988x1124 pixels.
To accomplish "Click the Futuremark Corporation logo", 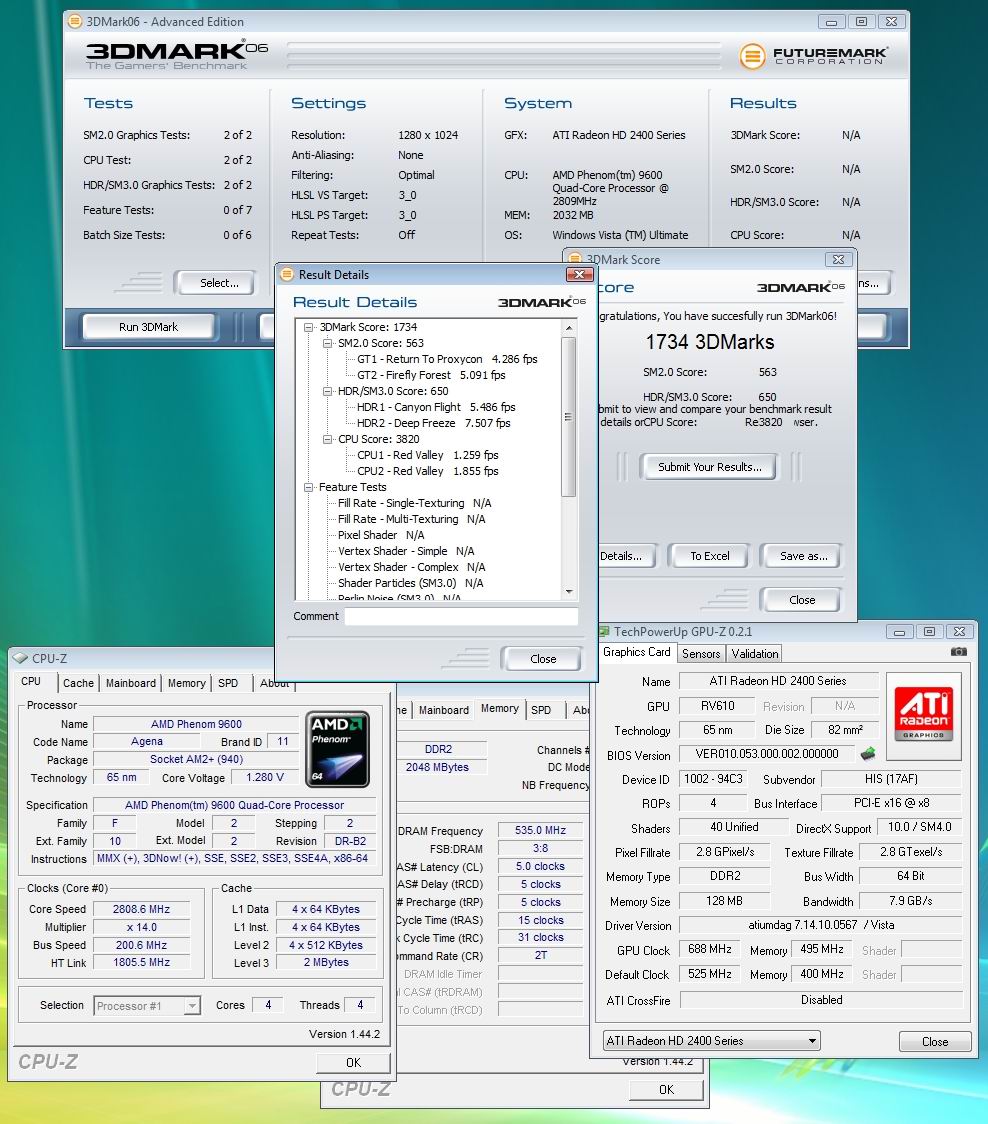I will click(x=814, y=55).
